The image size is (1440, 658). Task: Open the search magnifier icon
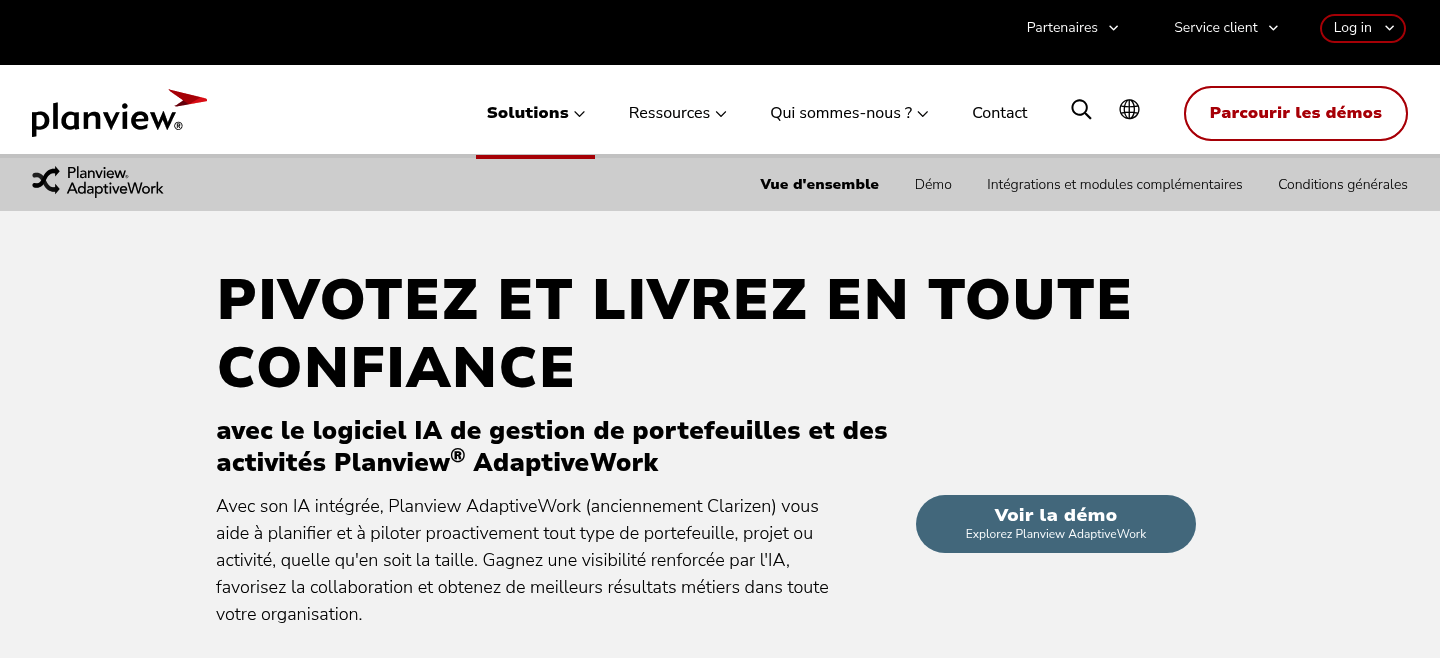(x=1081, y=110)
